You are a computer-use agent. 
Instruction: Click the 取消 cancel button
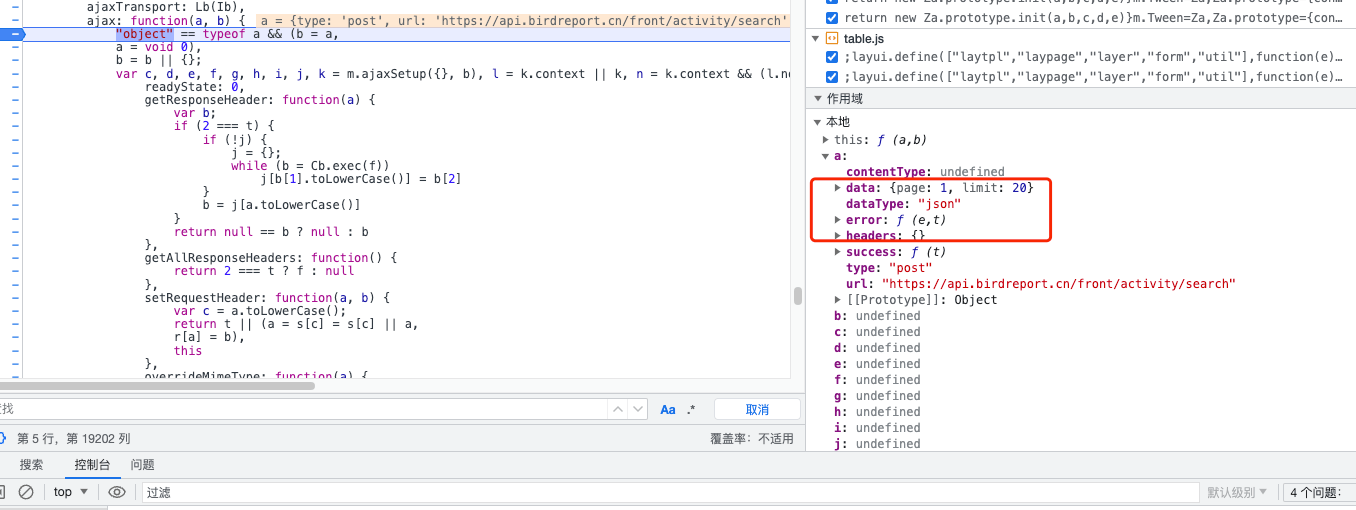(x=757, y=410)
